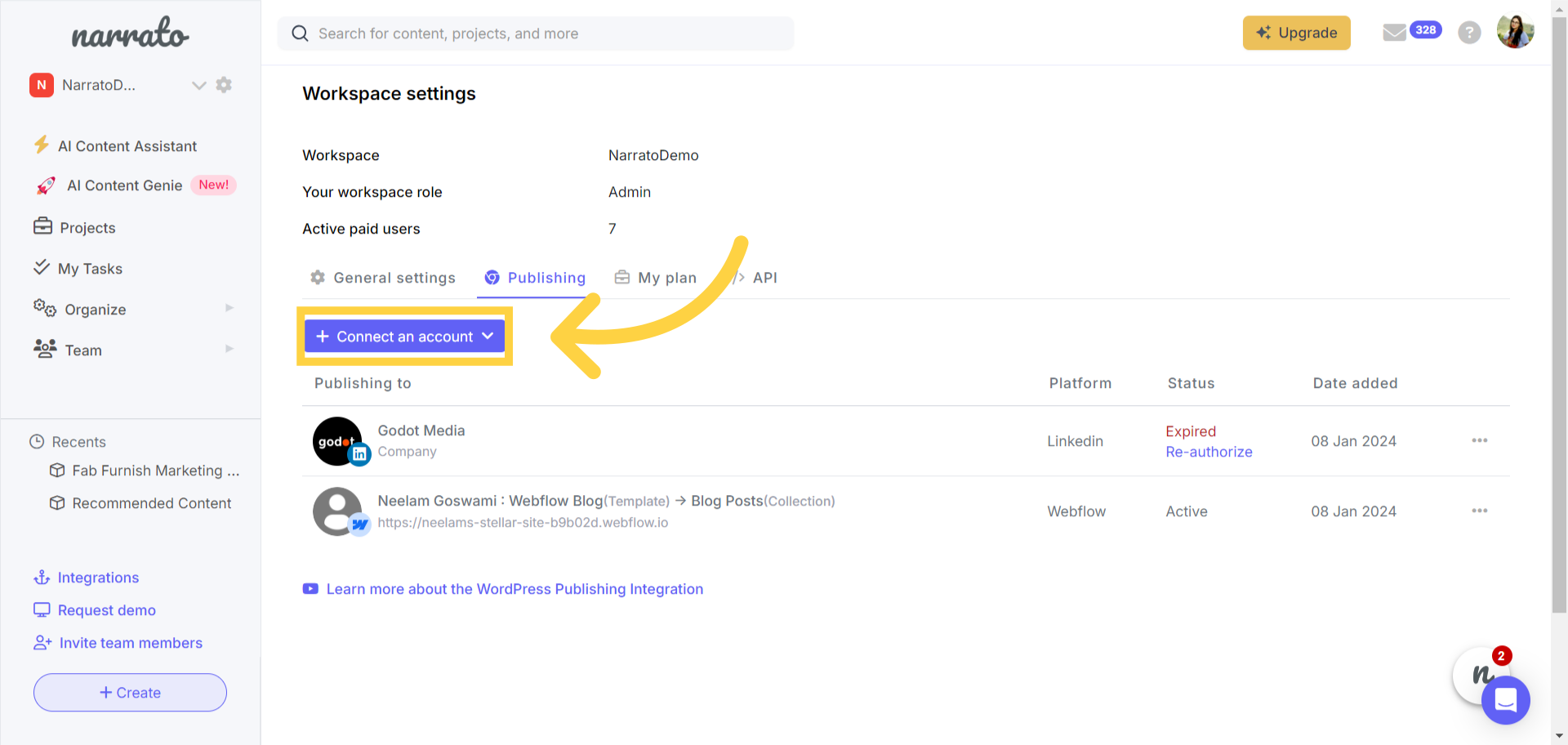
Task: Click the Upgrade button
Action: [x=1296, y=33]
